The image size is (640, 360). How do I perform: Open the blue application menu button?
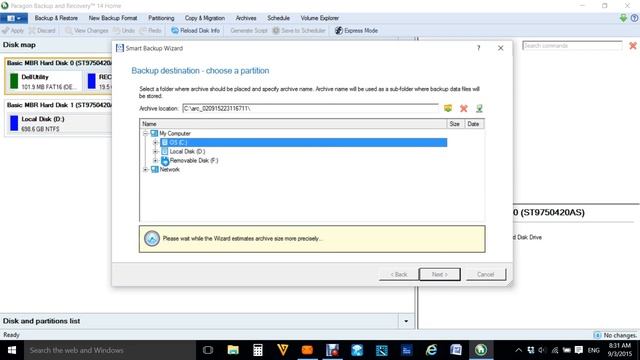tap(14, 18)
